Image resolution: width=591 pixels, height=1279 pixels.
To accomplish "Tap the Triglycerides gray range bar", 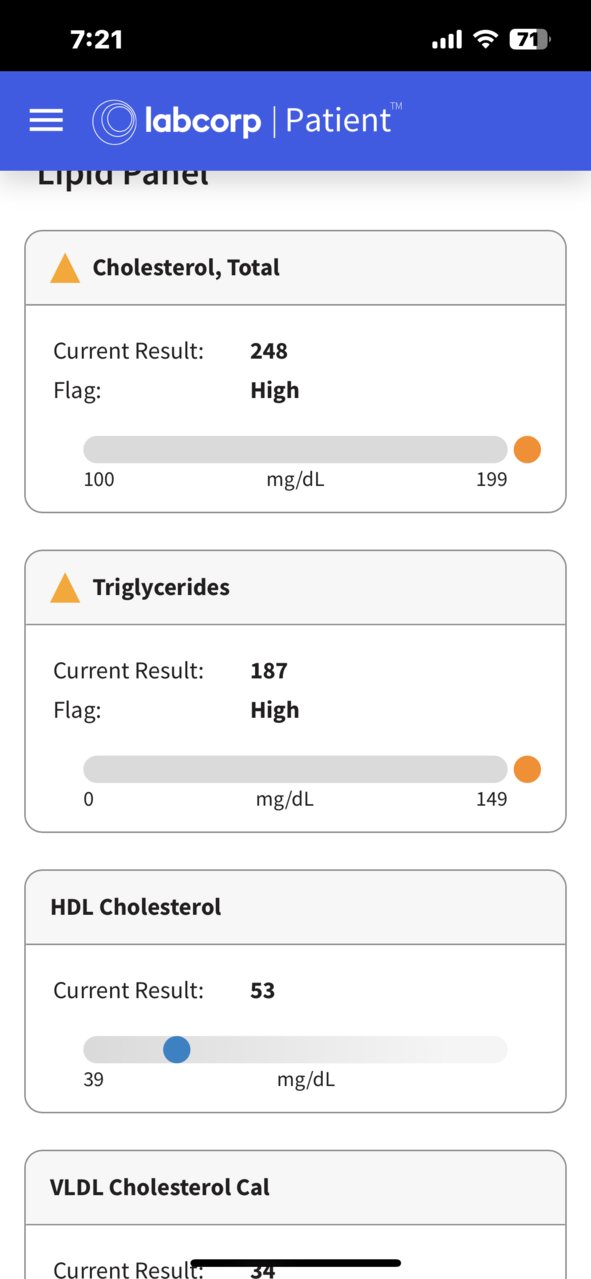I will click(x=295, y=770).
